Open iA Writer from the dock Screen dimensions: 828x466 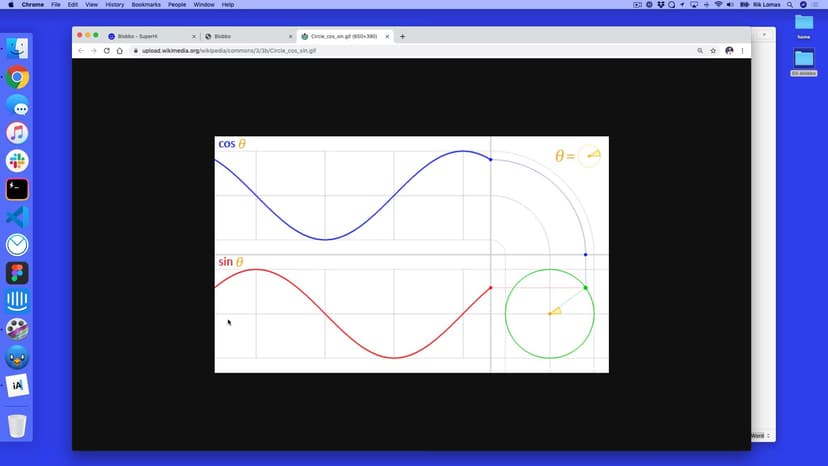pos(17,385)
